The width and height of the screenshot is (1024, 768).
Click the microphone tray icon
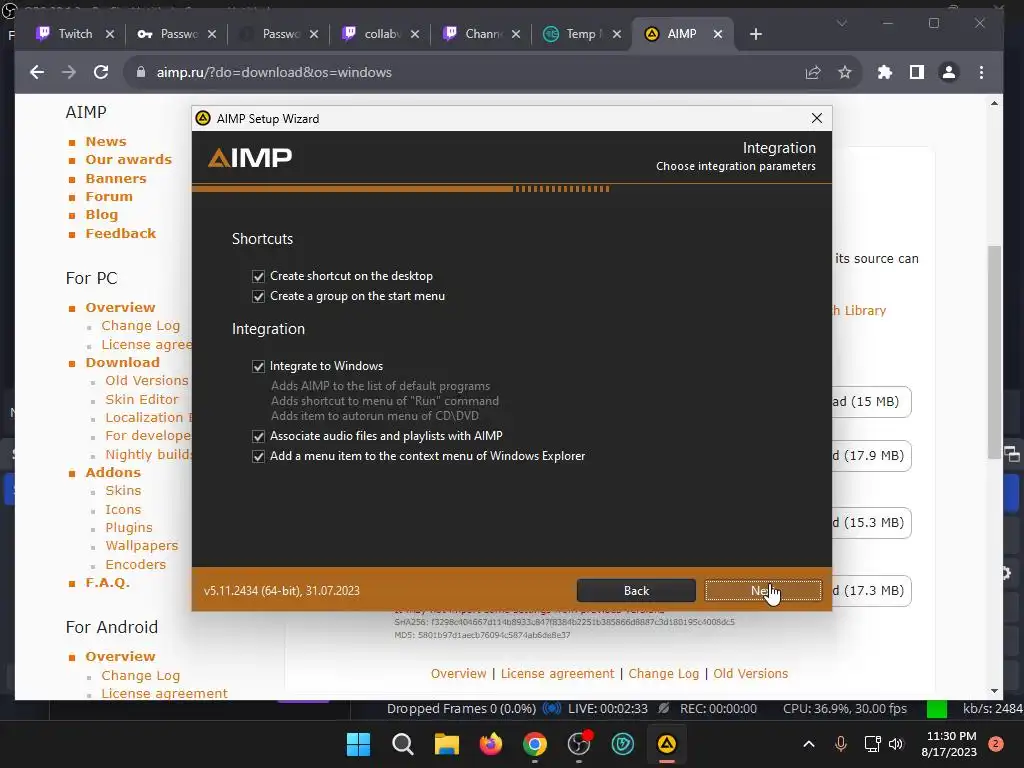[x=840, y=744]
